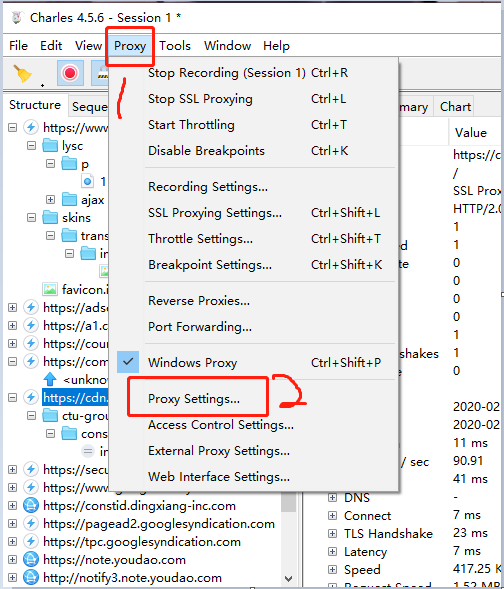Click the ajax folder icon
This screenshot has height=589, width=504.
(69, 199)
